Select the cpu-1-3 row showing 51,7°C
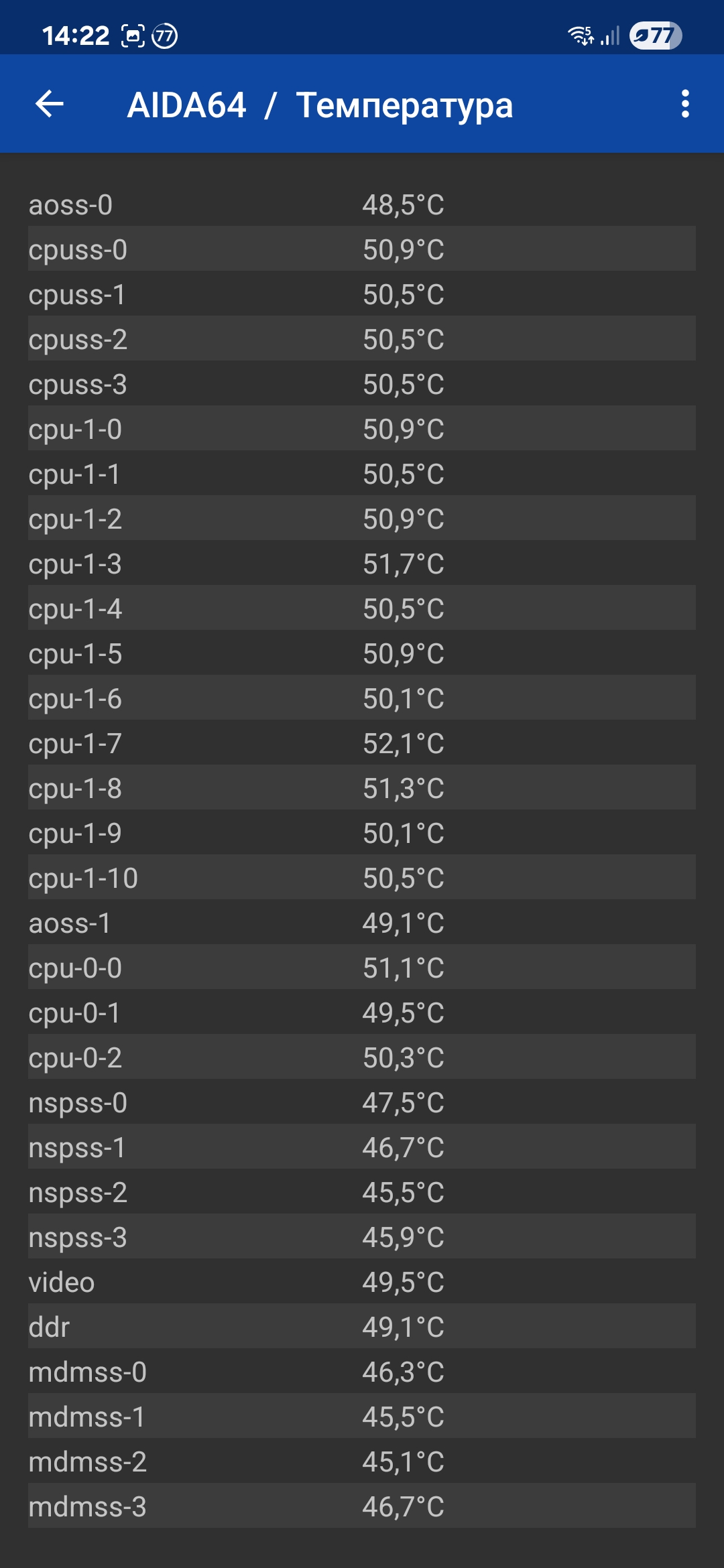 (362, 564)
